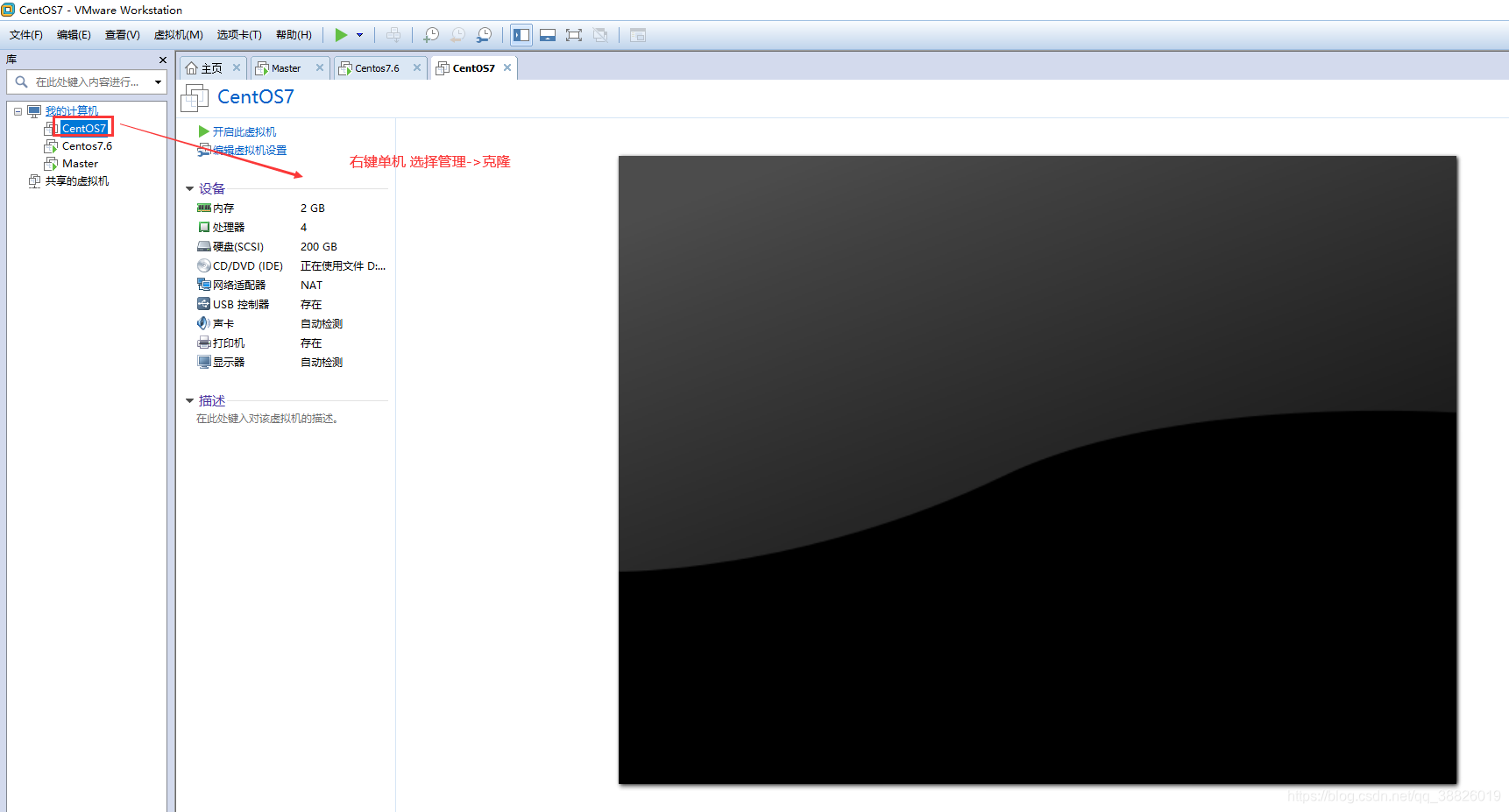This screenshot has height=812, width=1509.
Task: Collapse the 我的计算机 tree node
Action: click(18, 111)
